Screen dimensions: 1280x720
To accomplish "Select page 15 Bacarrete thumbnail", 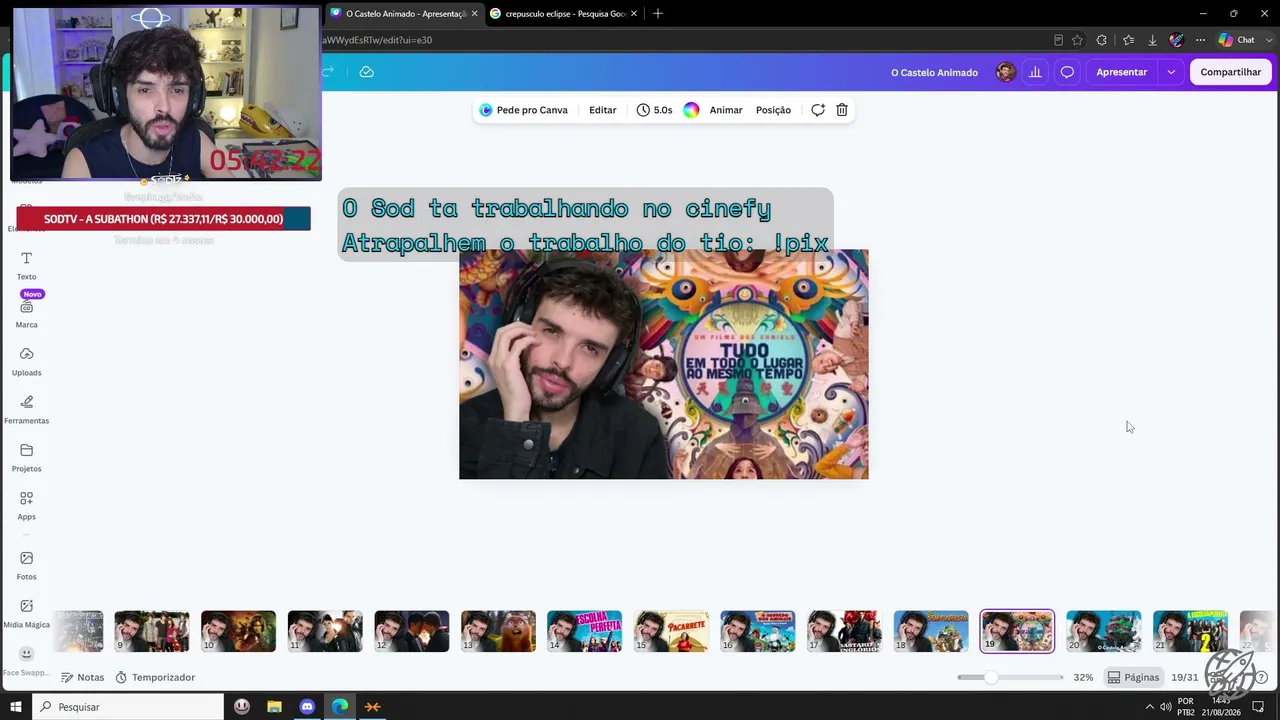I will click(x=672, y=632).
